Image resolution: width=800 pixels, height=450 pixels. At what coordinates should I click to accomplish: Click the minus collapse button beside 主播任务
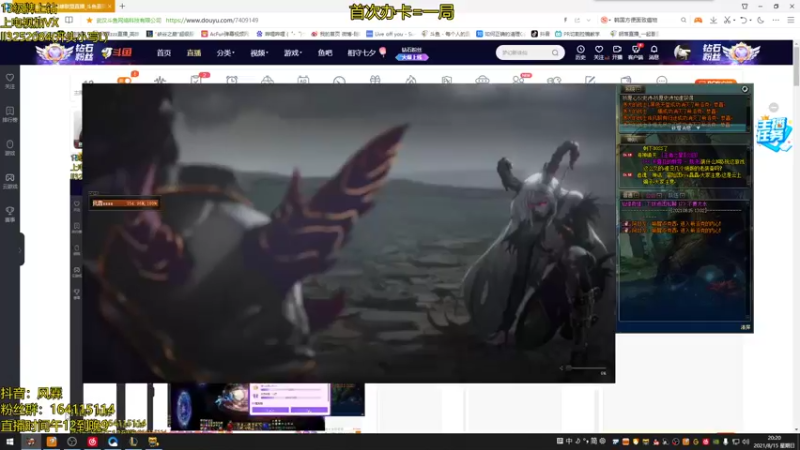773,107
